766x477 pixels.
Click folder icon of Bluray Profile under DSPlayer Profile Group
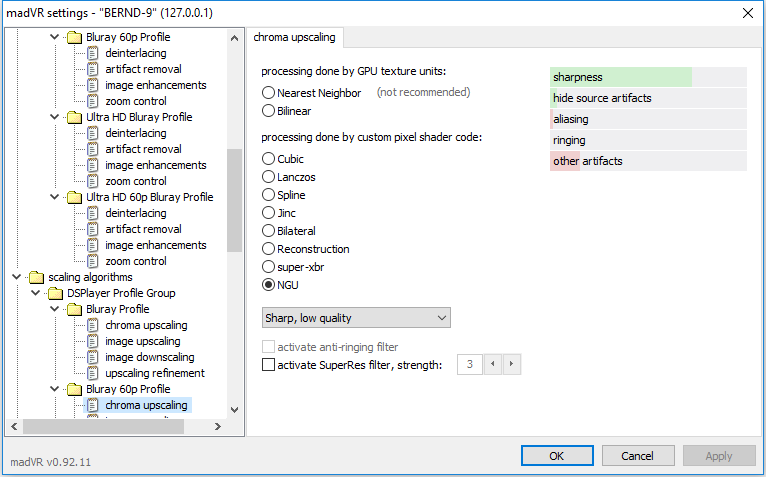tap(74, 309)
